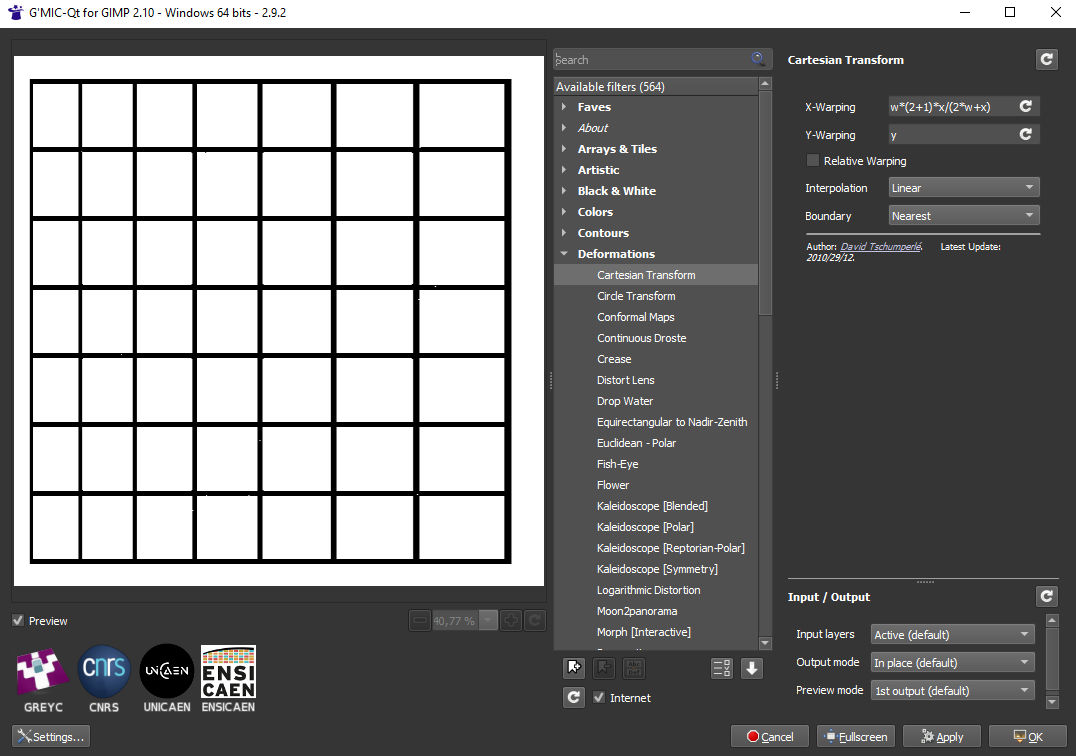Click the Input/Output panel scrollbar down arrow

[1052, 702]
